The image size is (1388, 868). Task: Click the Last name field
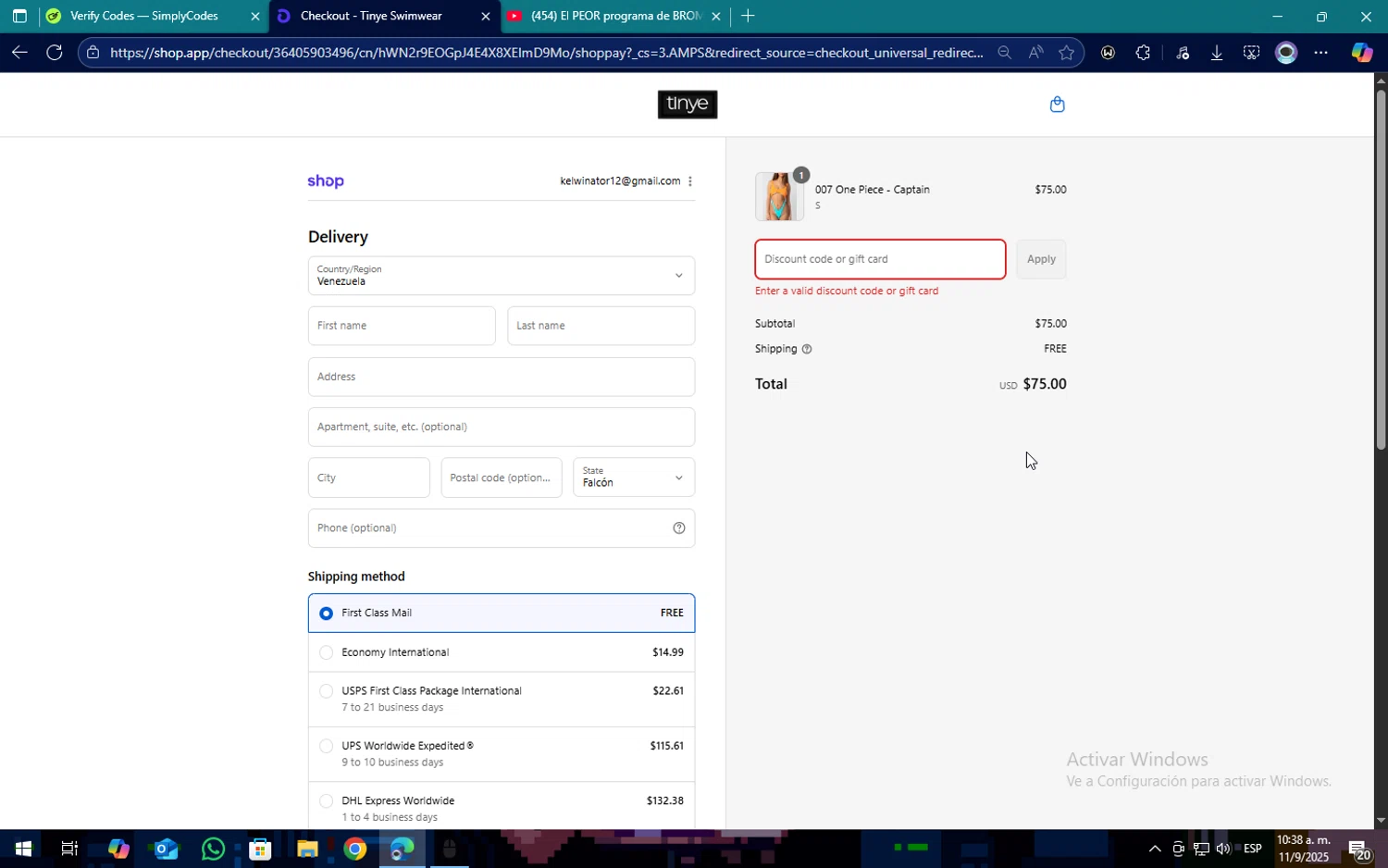(601, 326)
